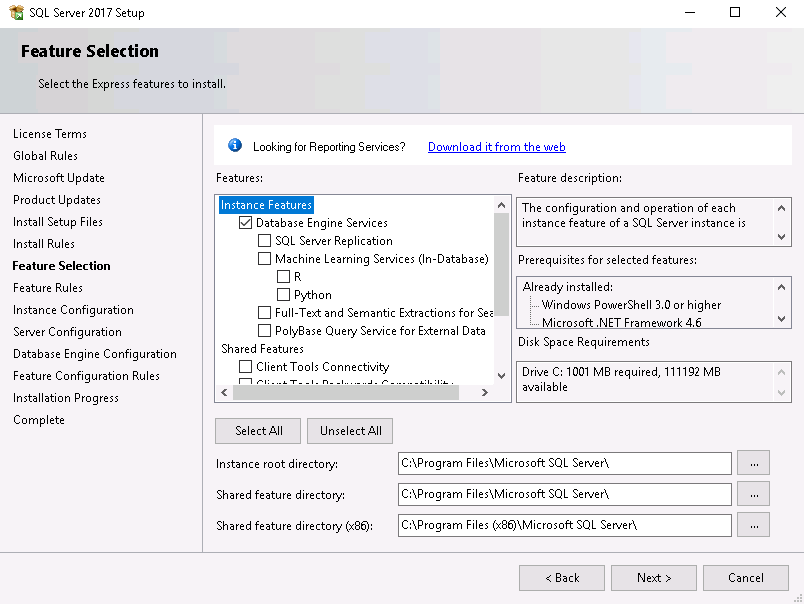Click Install Rules step in sidebar
The width and height of the screenshot is (804, 604).
(x=44, y=244)
